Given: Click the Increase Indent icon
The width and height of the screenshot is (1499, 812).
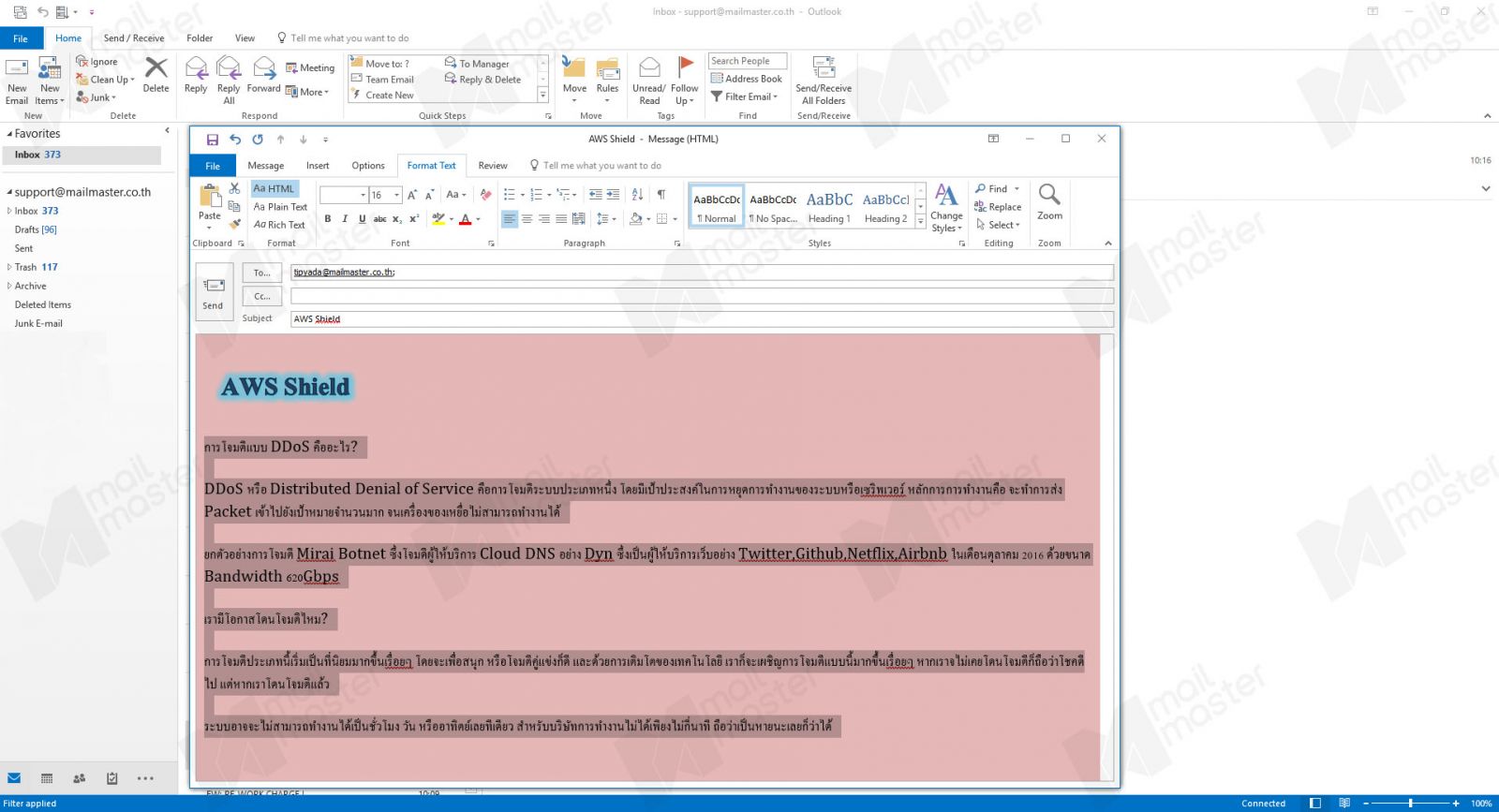Looking at the screenshot, I should [613, 195].
